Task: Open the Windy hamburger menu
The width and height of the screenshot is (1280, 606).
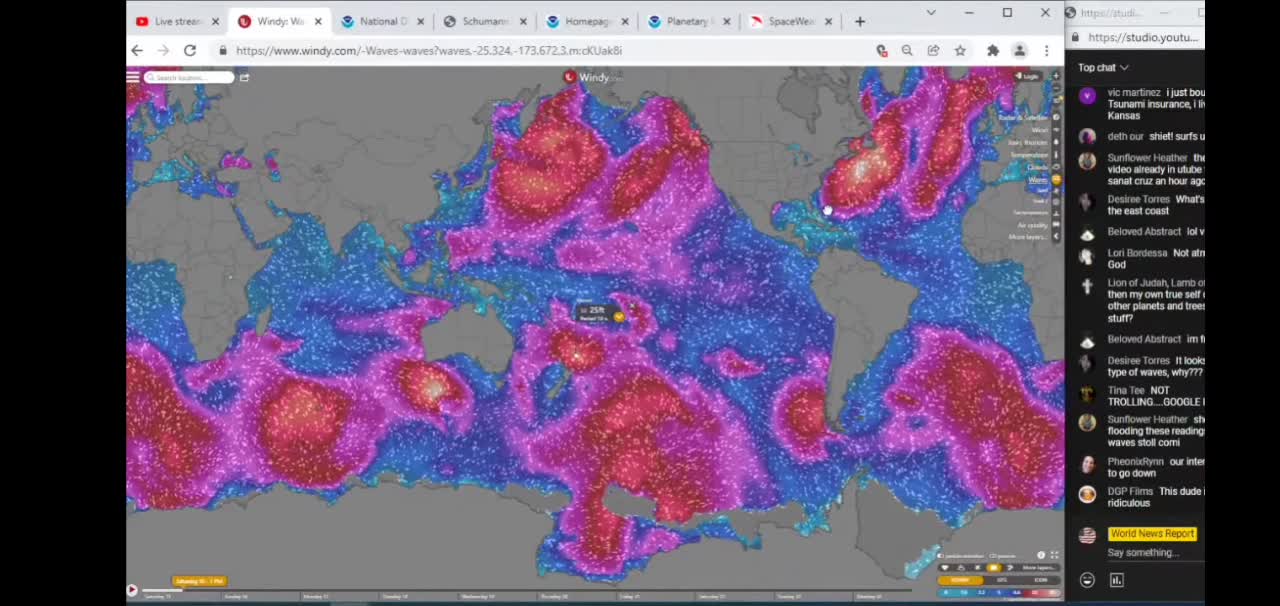Action: click(x=133, y=77)
